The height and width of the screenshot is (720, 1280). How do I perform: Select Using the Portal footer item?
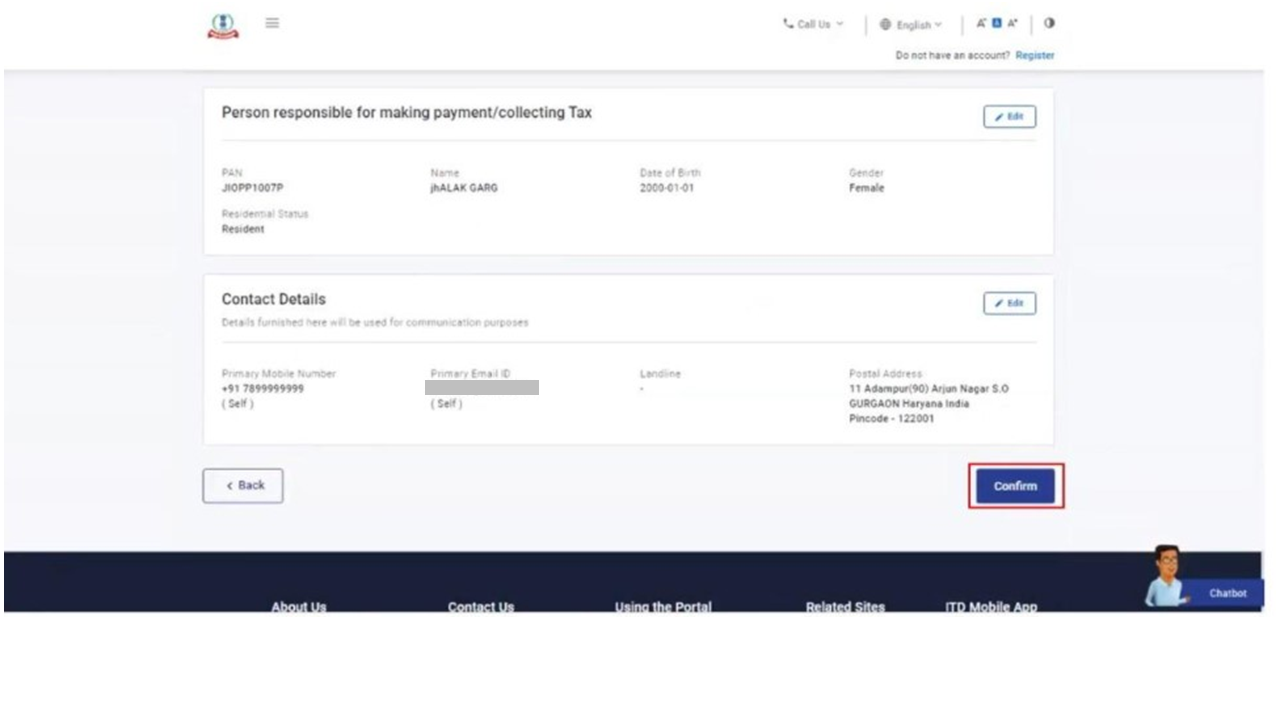click(663, 606)
